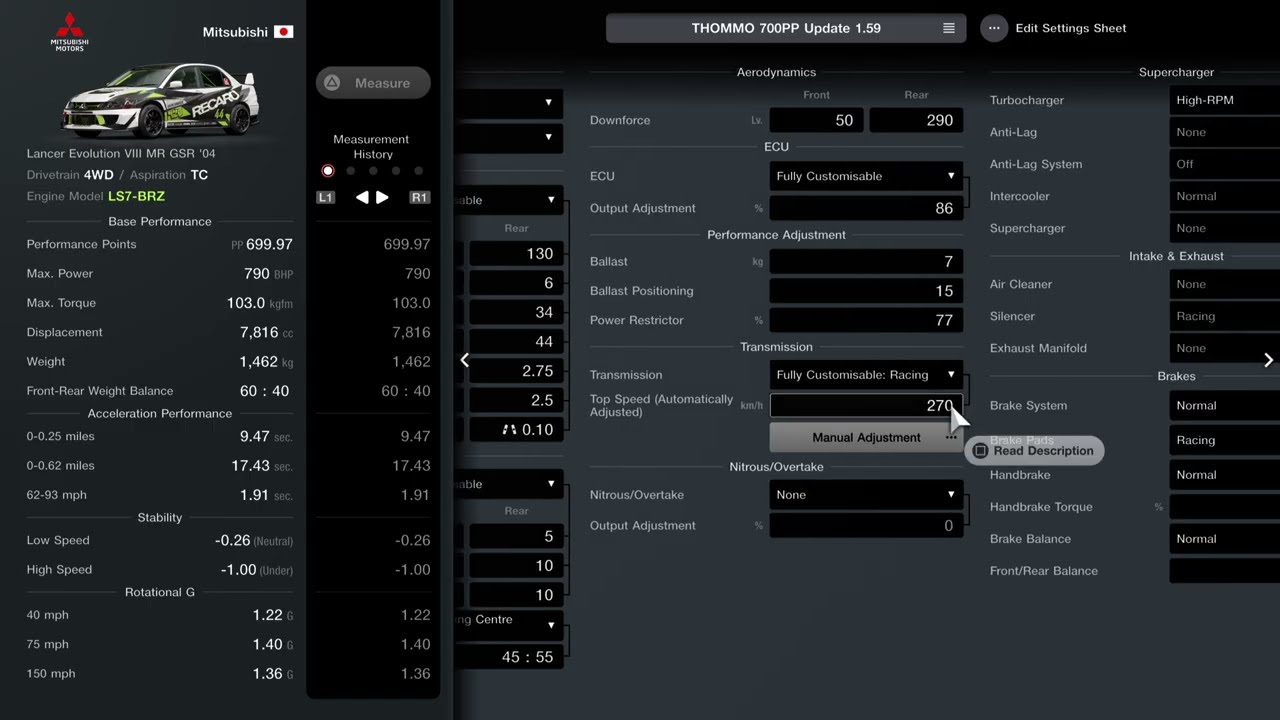1280x720 pixels.
Task: Click the Measure button
Action: click(x=373, y=83)
